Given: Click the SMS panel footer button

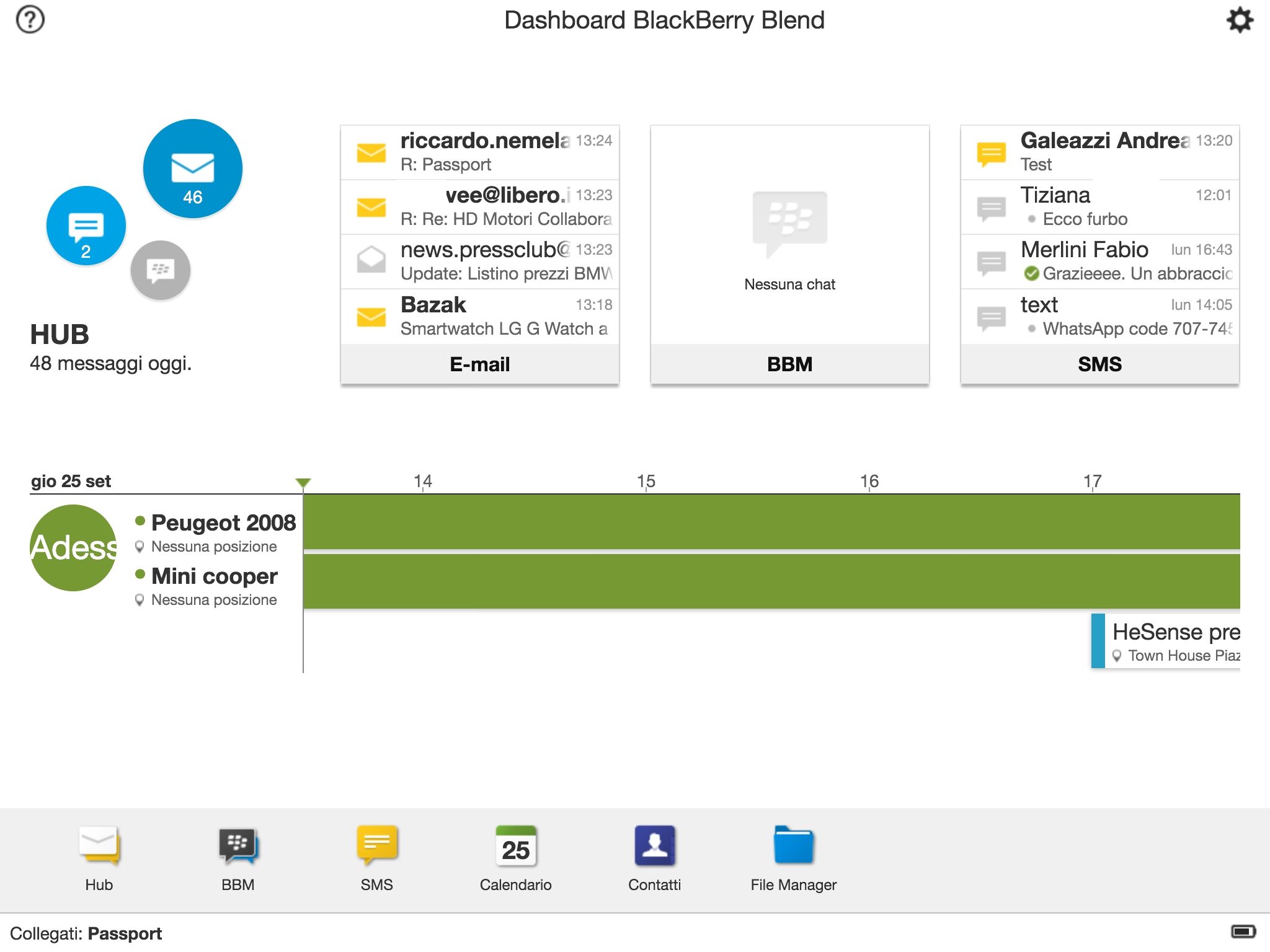Looking at the screenshot, I should [1100, 364].
